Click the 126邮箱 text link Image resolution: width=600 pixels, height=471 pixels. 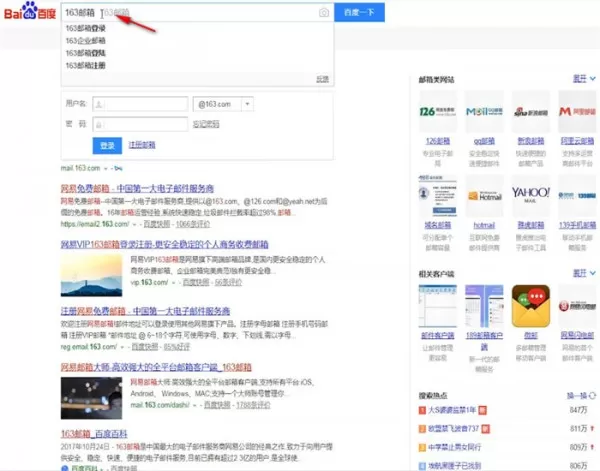(x=437, y=141)
